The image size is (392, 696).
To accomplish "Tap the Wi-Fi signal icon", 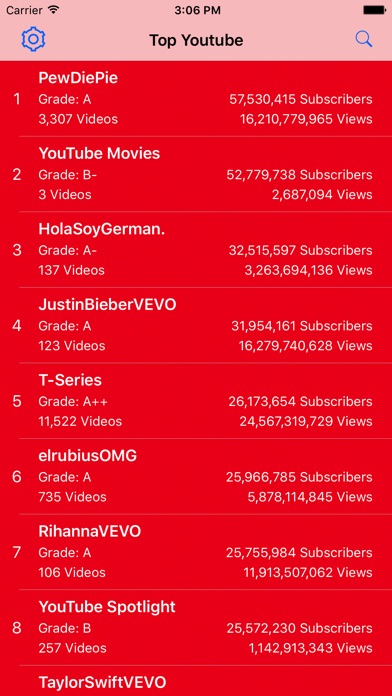I will pos(54,9).
